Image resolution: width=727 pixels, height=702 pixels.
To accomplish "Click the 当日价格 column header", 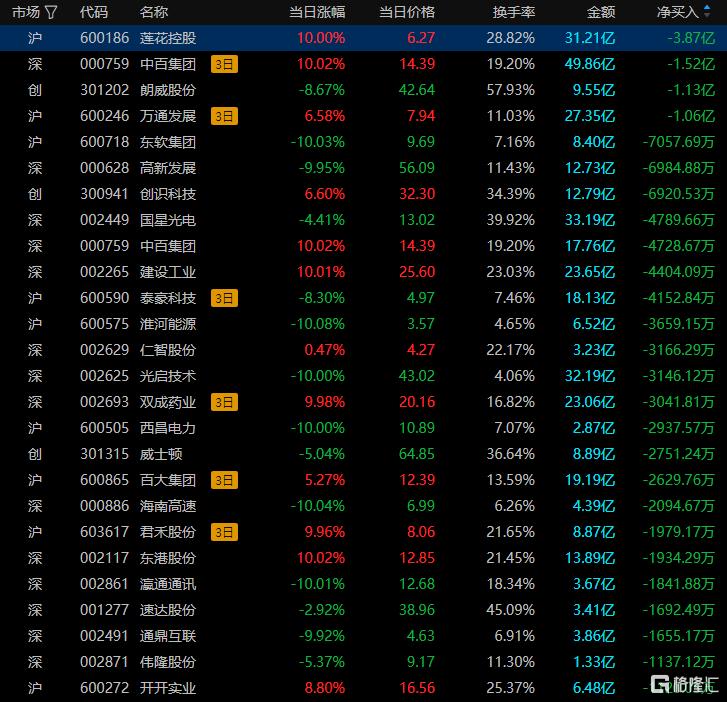I will [x=407, y=12].
